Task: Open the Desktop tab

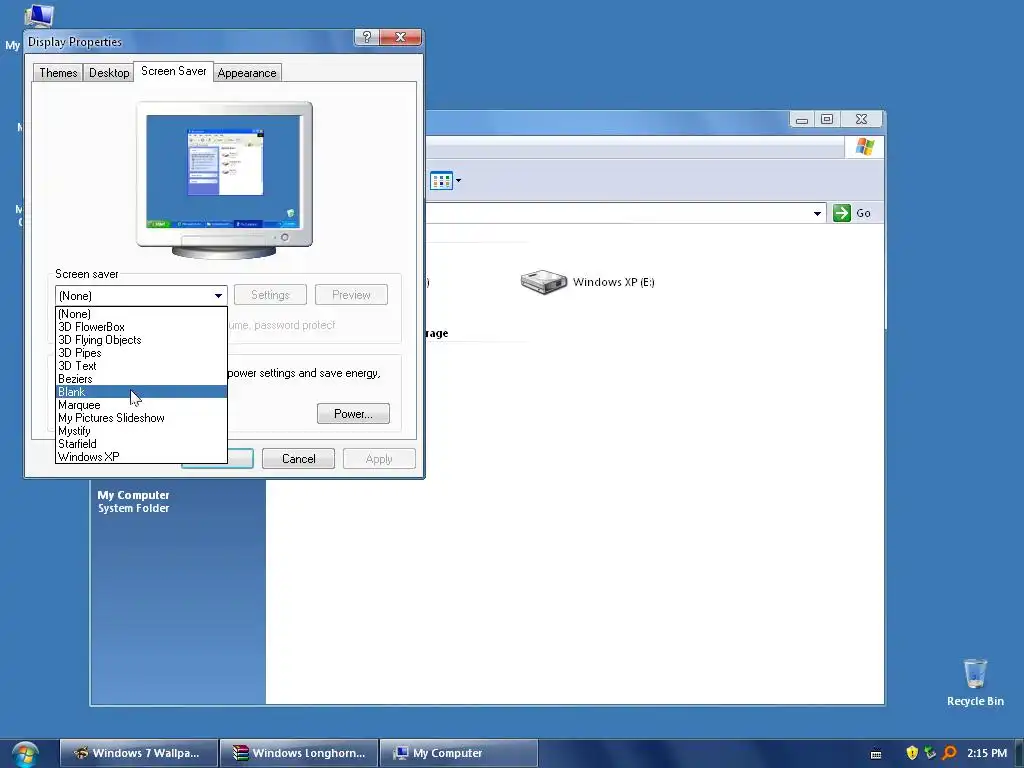Action: [x=109, y=72]
